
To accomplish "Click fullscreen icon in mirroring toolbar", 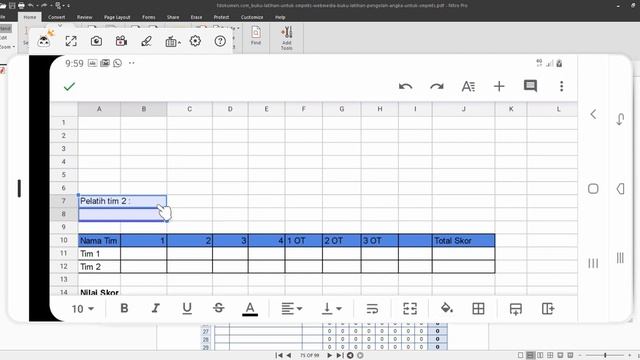I will [x=71, y=41].
